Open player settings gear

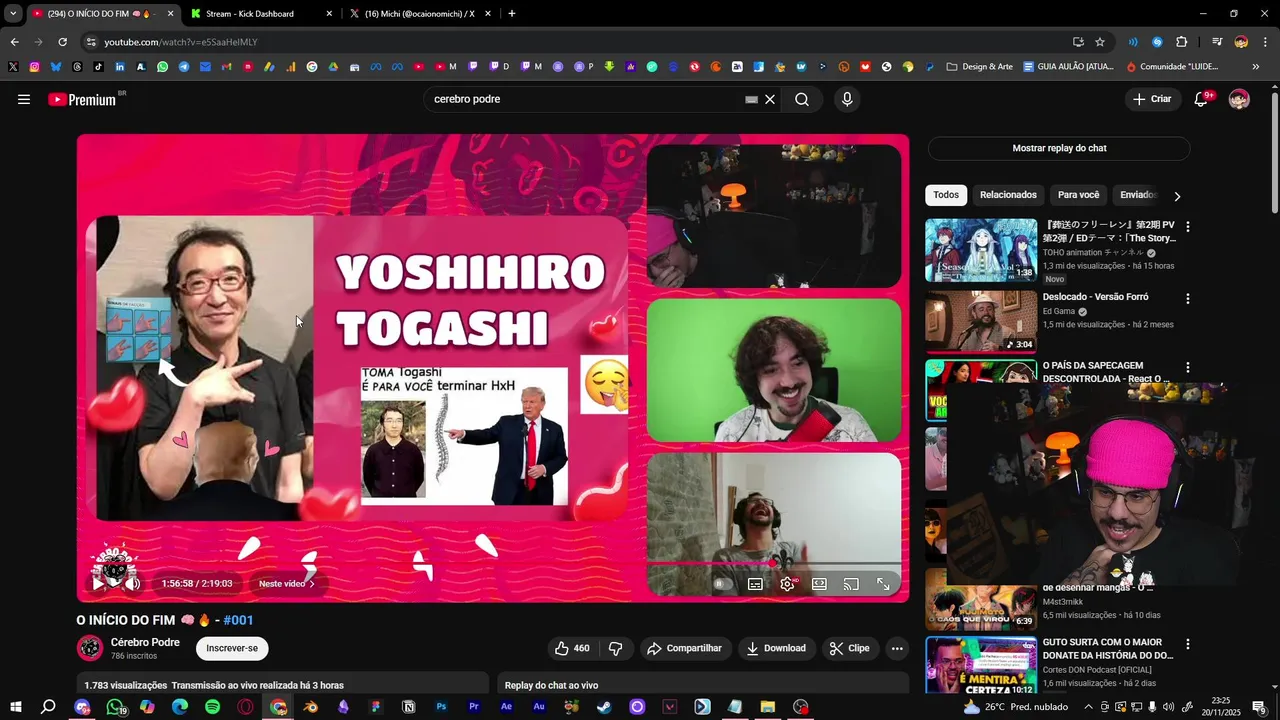787,584
